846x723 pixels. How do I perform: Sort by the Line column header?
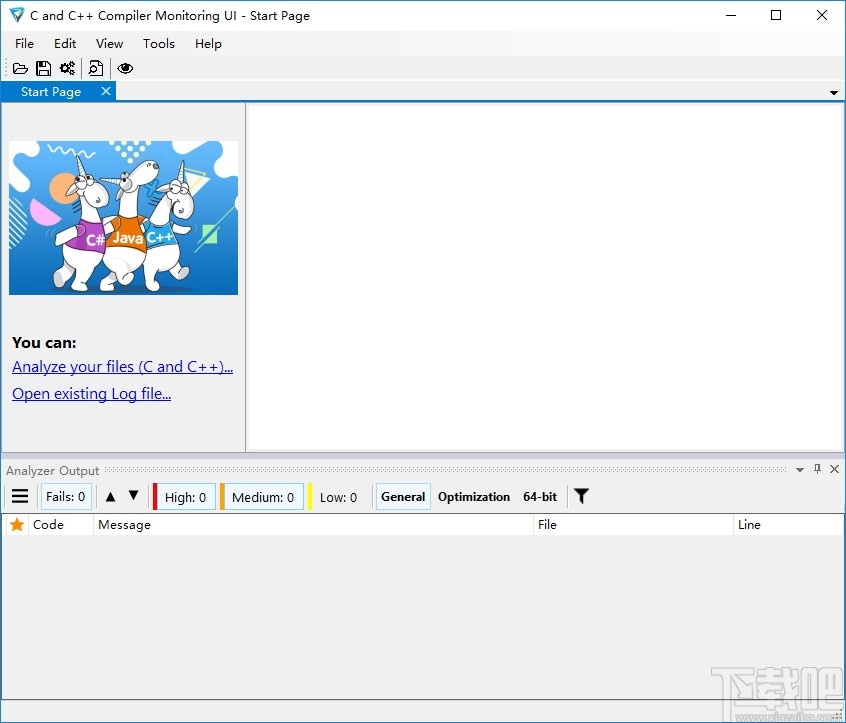(x=788, y=524)
